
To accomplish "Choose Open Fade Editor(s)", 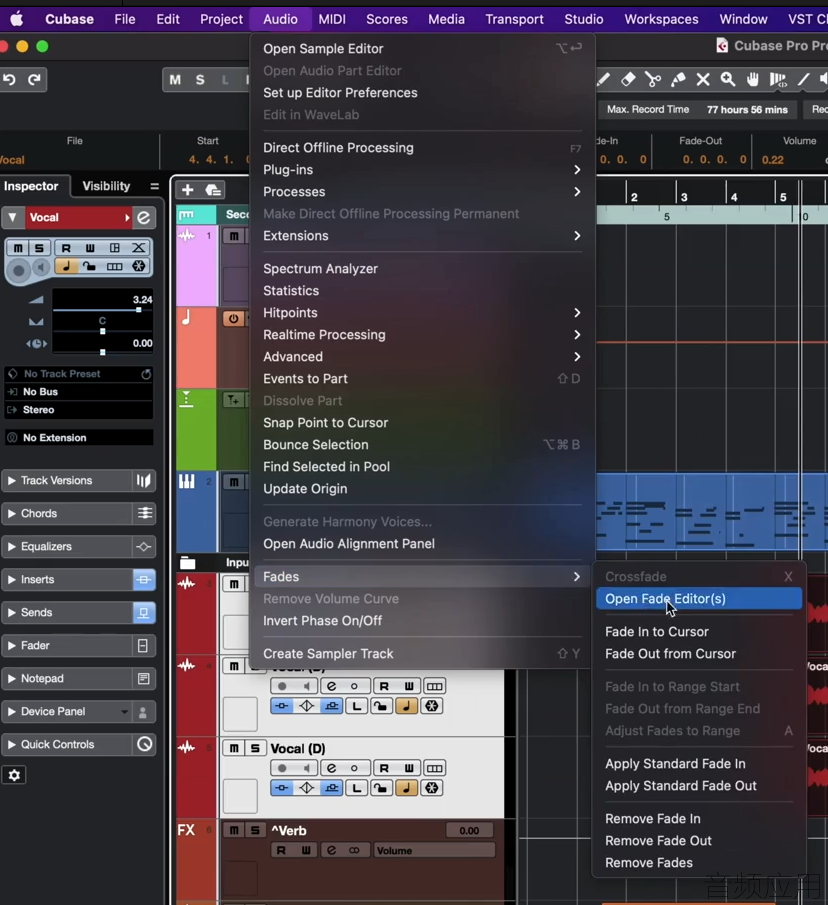I will (x=699, y=599).
